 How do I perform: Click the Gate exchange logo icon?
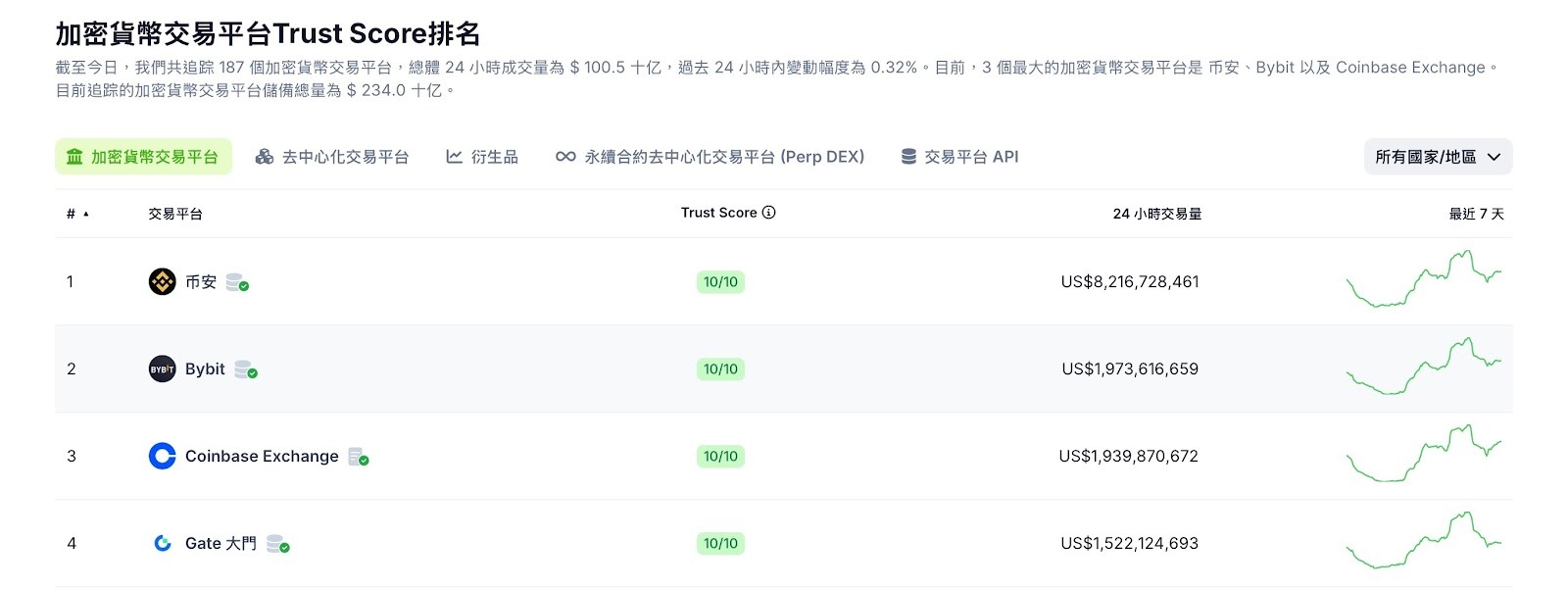(x=163, y=544)
